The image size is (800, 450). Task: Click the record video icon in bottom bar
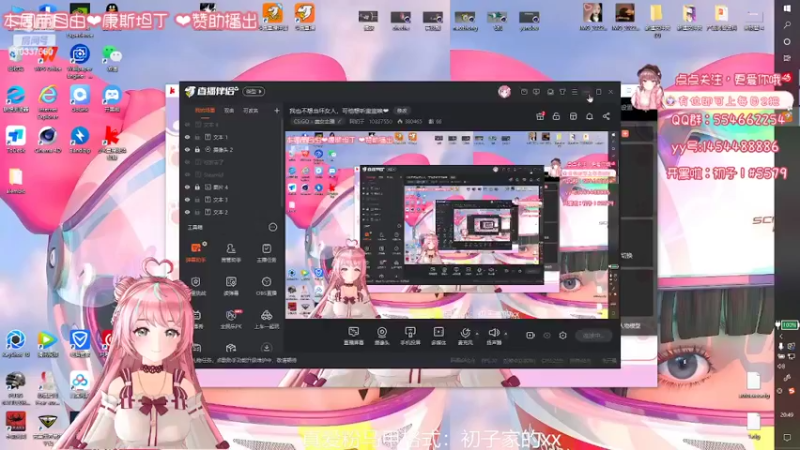(530, 335)
